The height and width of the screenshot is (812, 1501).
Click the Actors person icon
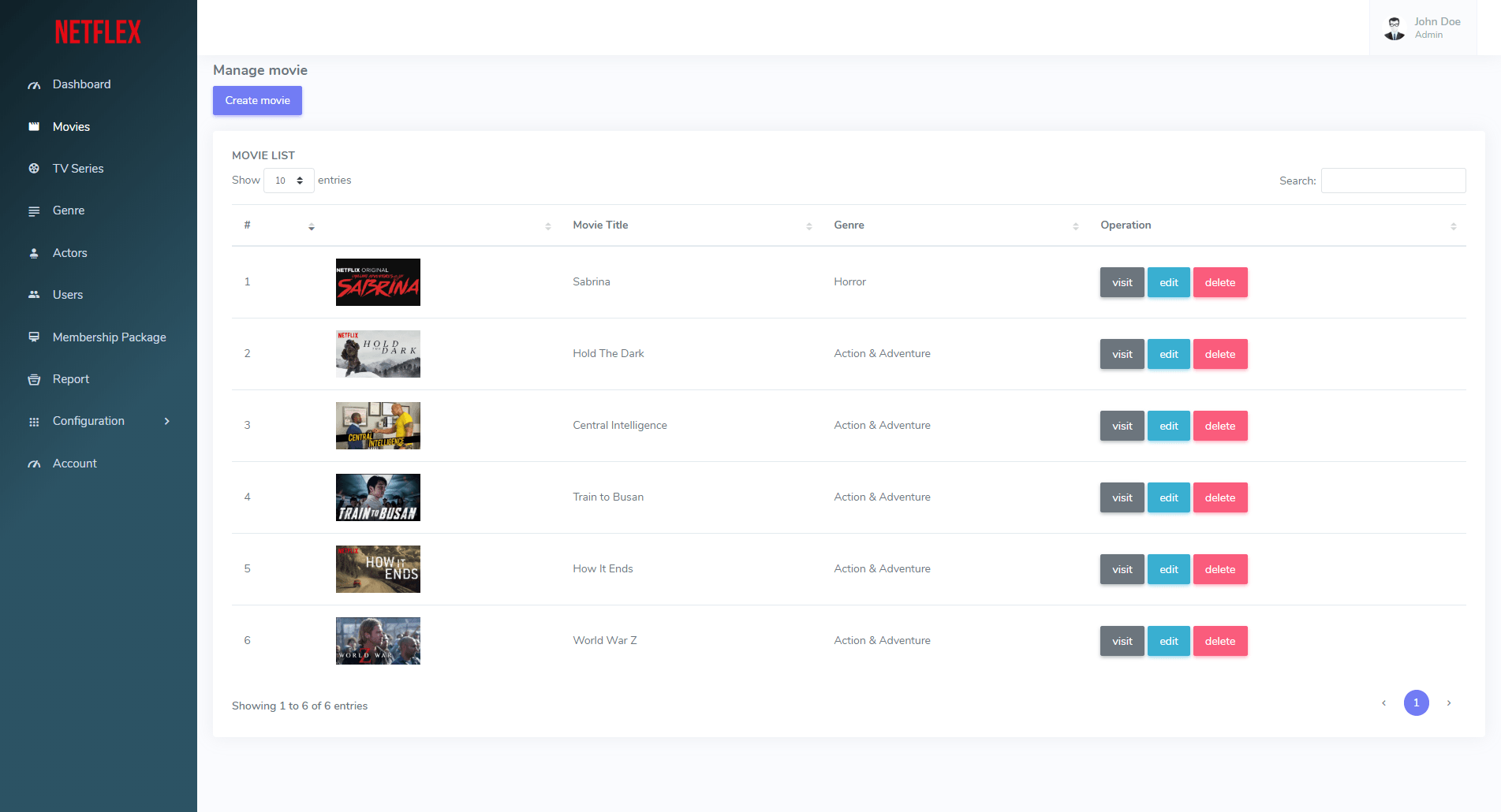[x=34, y=253]
